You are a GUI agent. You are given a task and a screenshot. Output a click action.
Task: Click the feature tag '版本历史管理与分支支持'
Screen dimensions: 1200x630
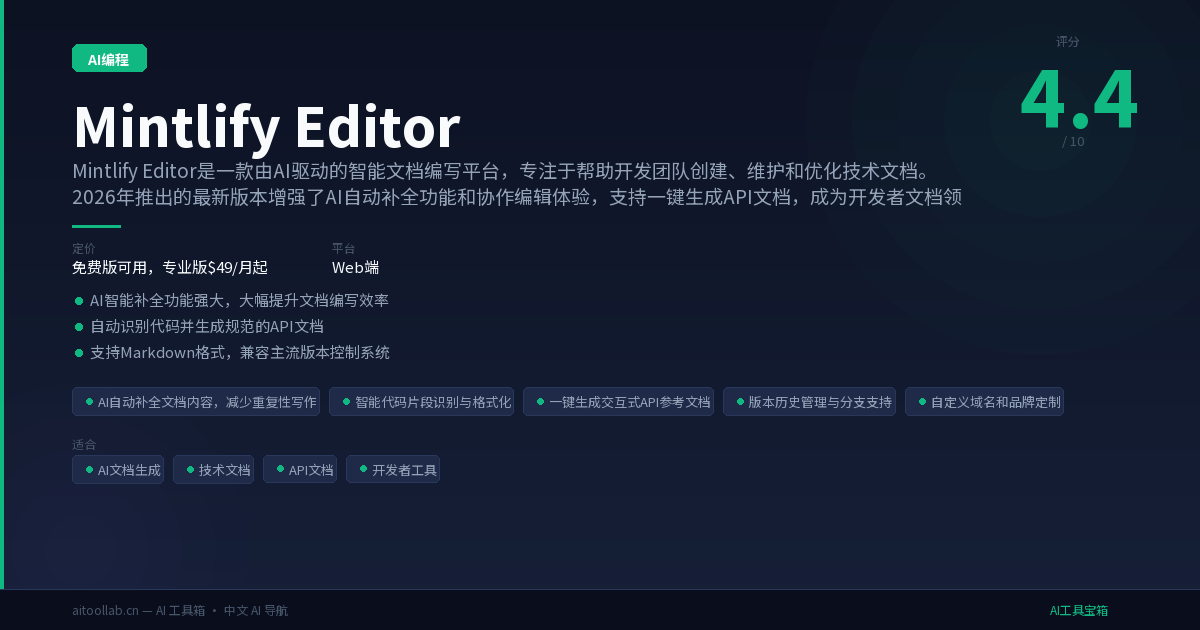click(809, 402)
